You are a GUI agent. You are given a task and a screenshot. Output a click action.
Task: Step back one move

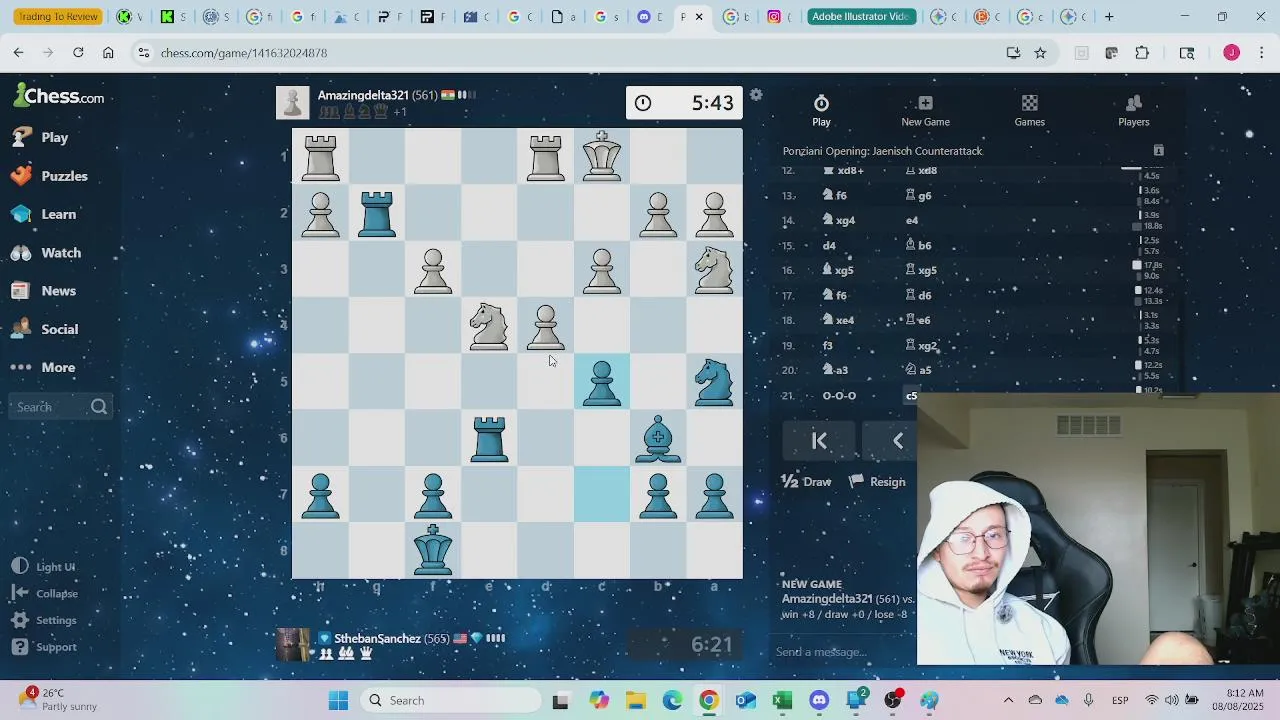[898, 441]
